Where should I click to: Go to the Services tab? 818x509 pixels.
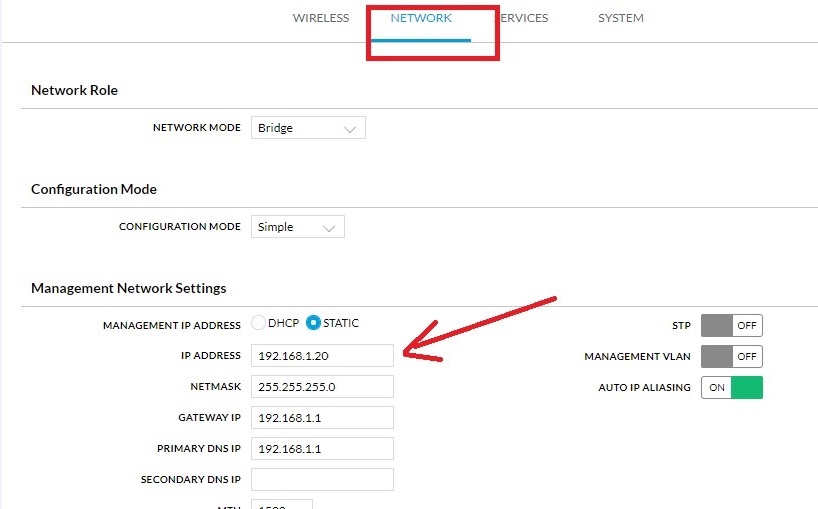524,18
